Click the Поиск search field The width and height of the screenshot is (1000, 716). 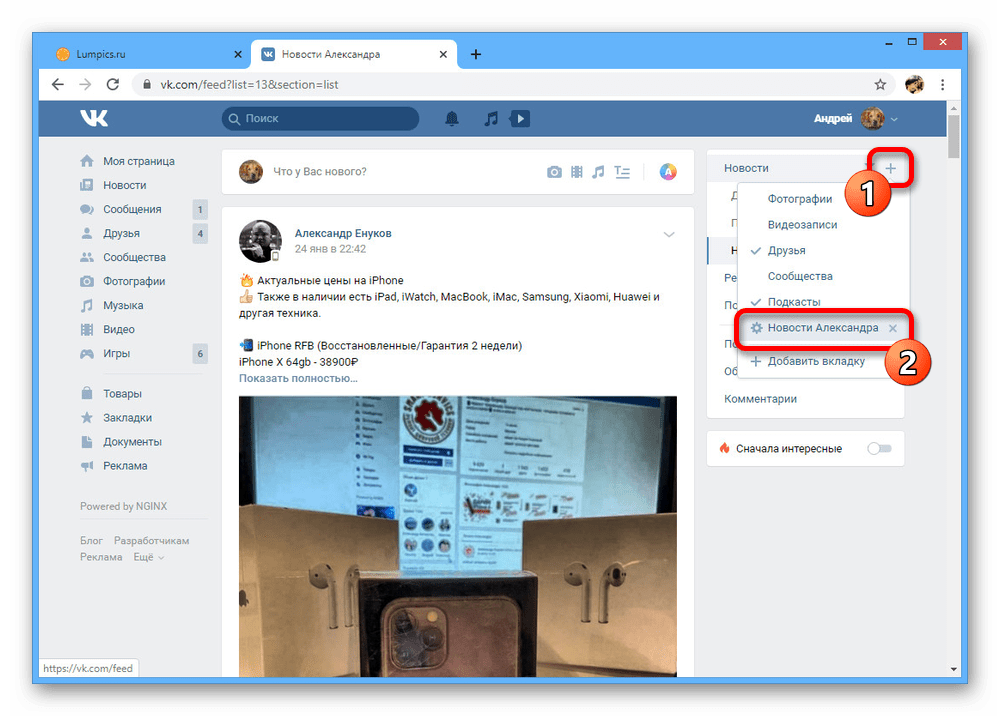pyautogui.click(x=320, y=119)
